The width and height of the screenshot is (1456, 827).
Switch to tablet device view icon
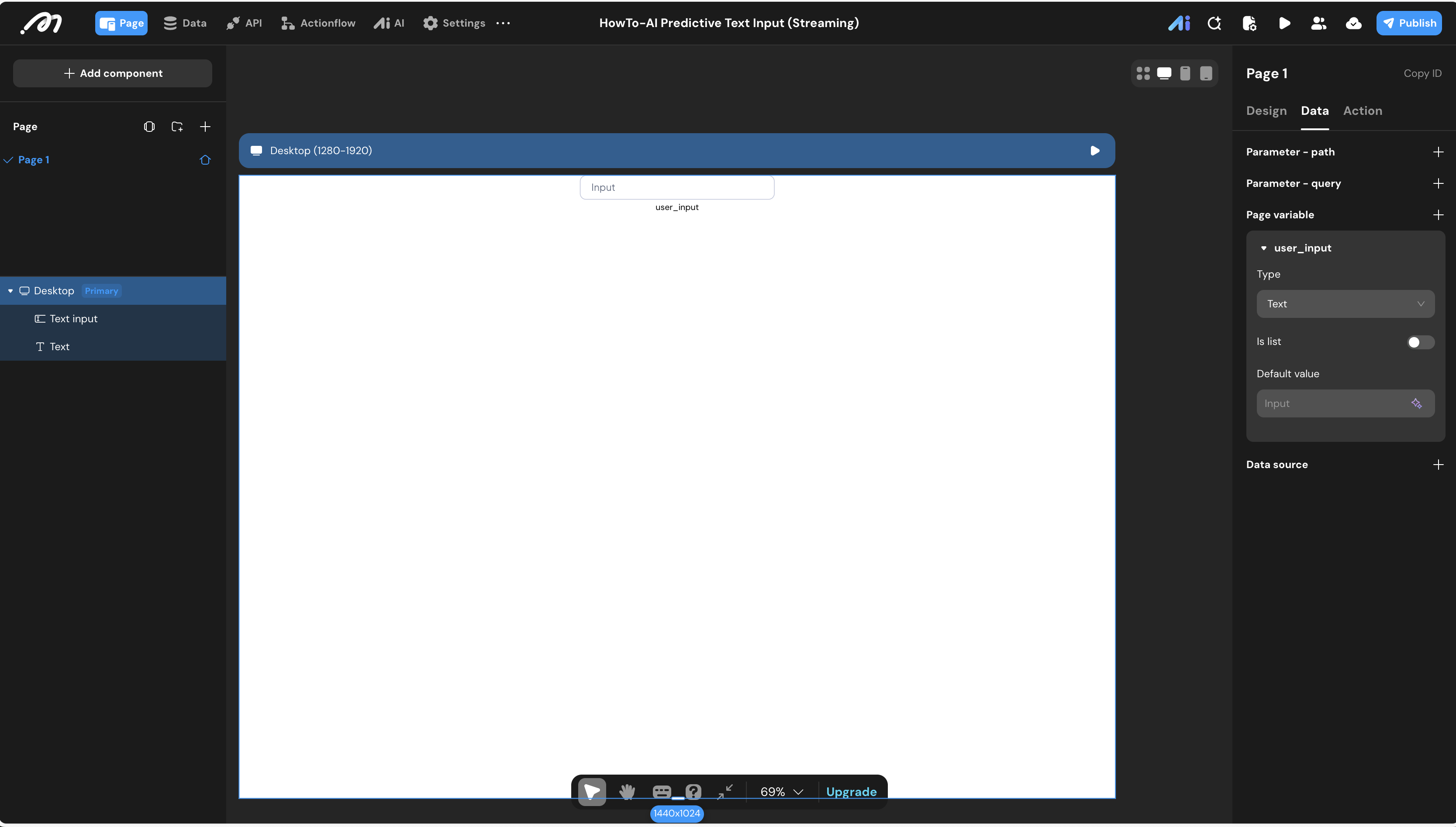point(1205,73)
